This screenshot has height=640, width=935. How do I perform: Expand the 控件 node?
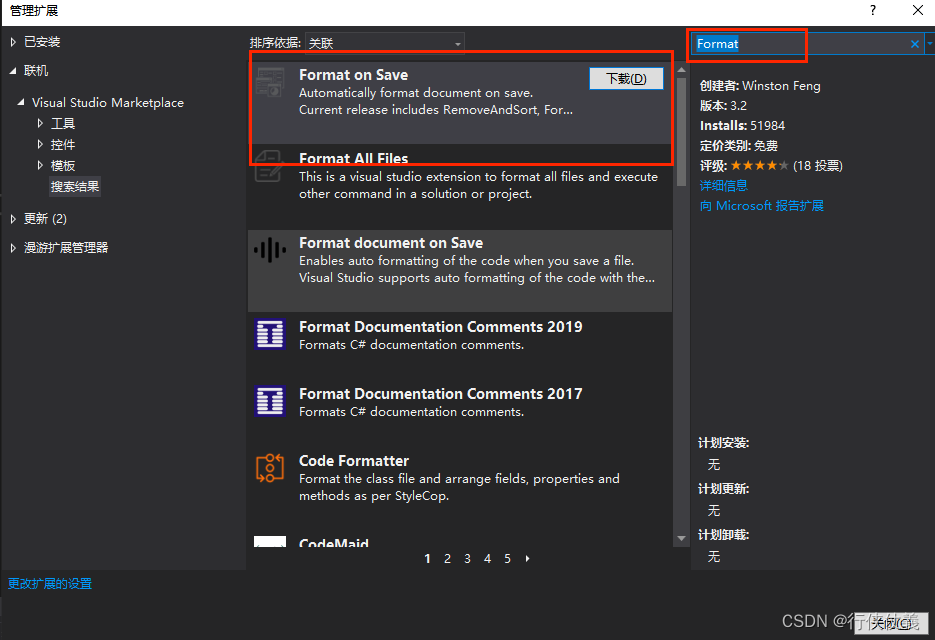coord(40,144)
